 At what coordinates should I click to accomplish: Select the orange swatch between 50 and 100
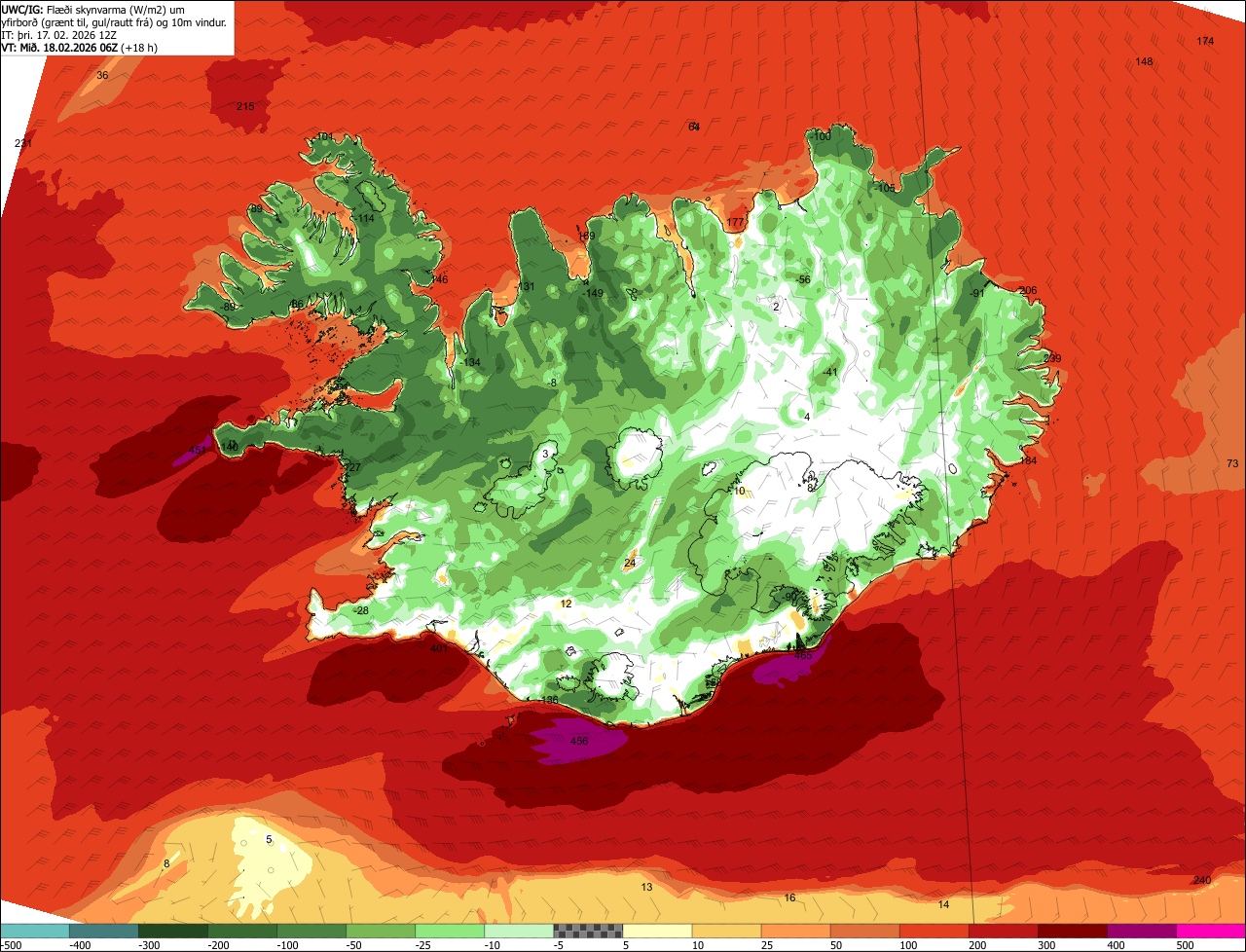864,931
